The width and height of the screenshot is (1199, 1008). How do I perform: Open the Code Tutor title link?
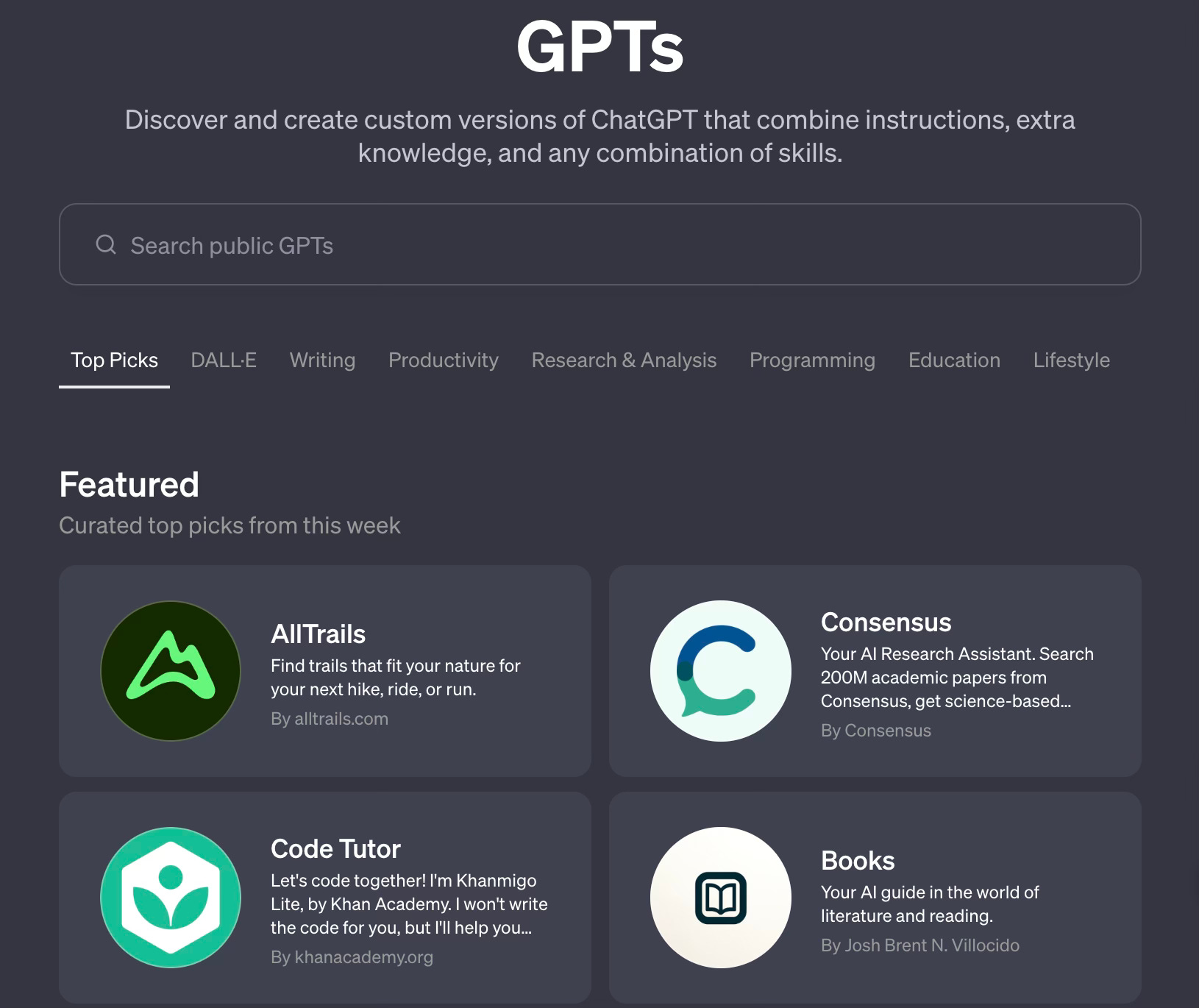[x=335, y=849]
